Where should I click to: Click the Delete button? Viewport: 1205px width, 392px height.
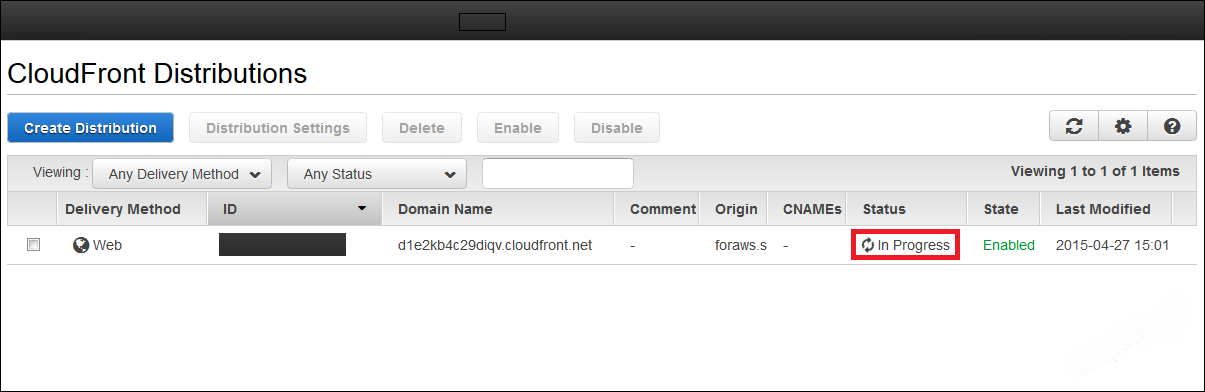[x=422, y=128]
